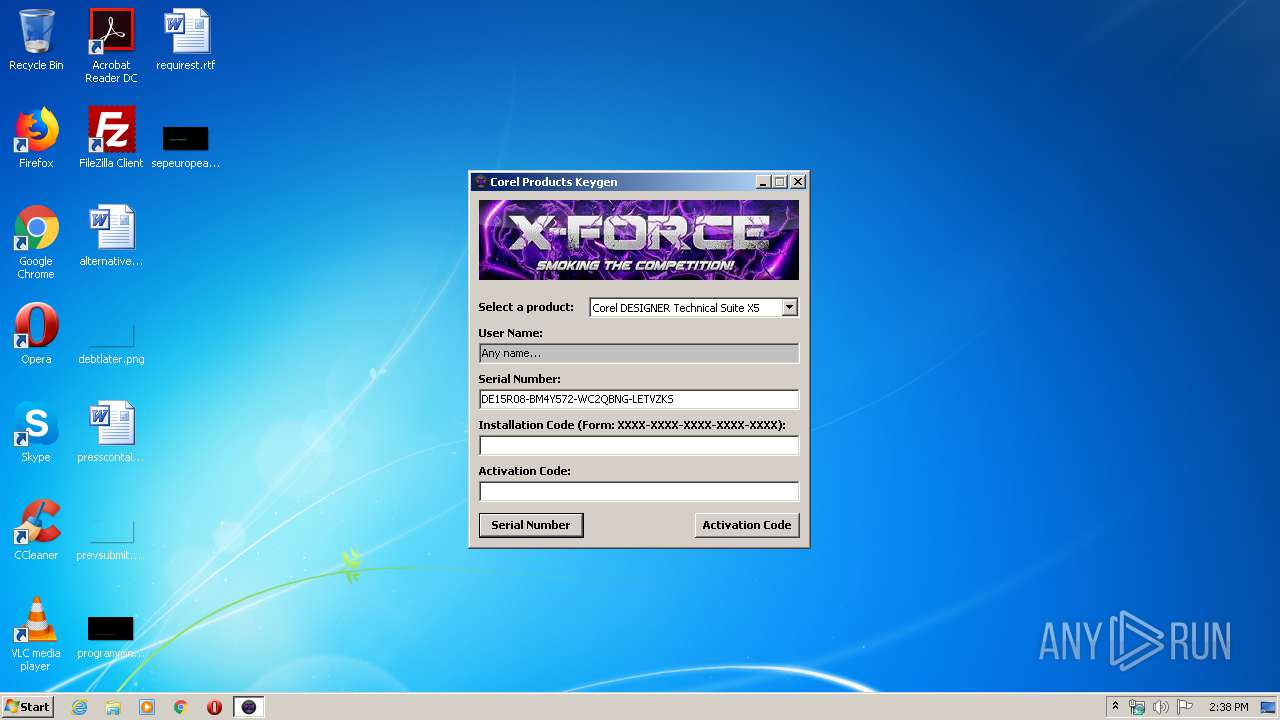This screenshot has height=720, width=1280.
Task: Switch to Keygen taskbar button
Action: coord(249,707)
